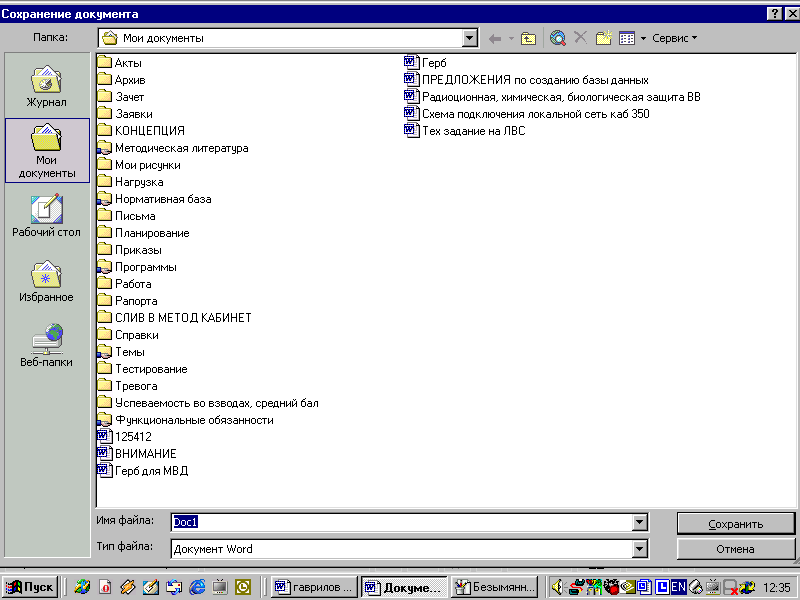Image resolution: width=800 pixels, height=600 pixels.
Task: Select Радиоционная, химическая, биологическая защита ВВ file
Action: 553,97
